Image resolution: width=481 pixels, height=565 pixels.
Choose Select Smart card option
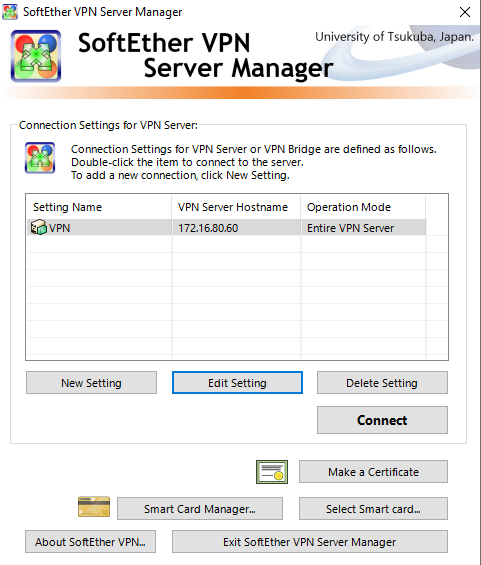(373, 509)
